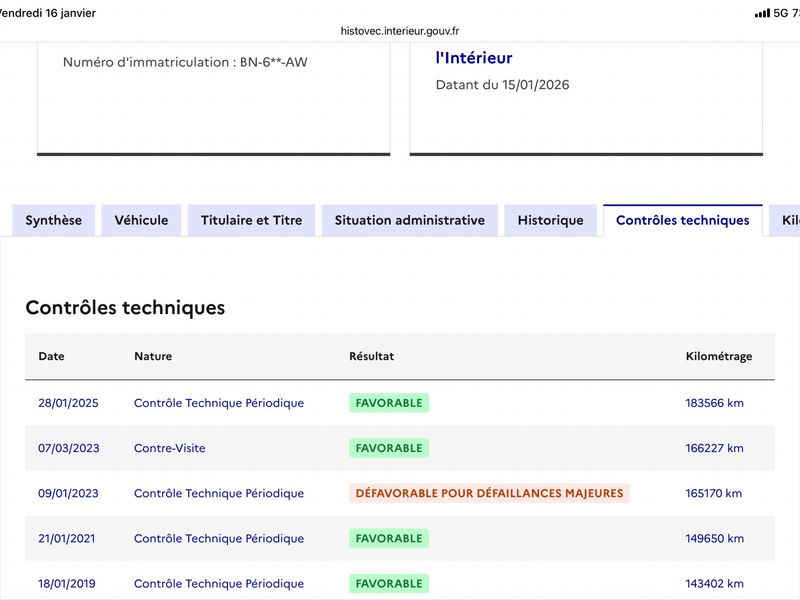The width and height of the screenshot is (800, 600).
Task: Tap the 143402 km mileage value
Action: coord(714,583)
